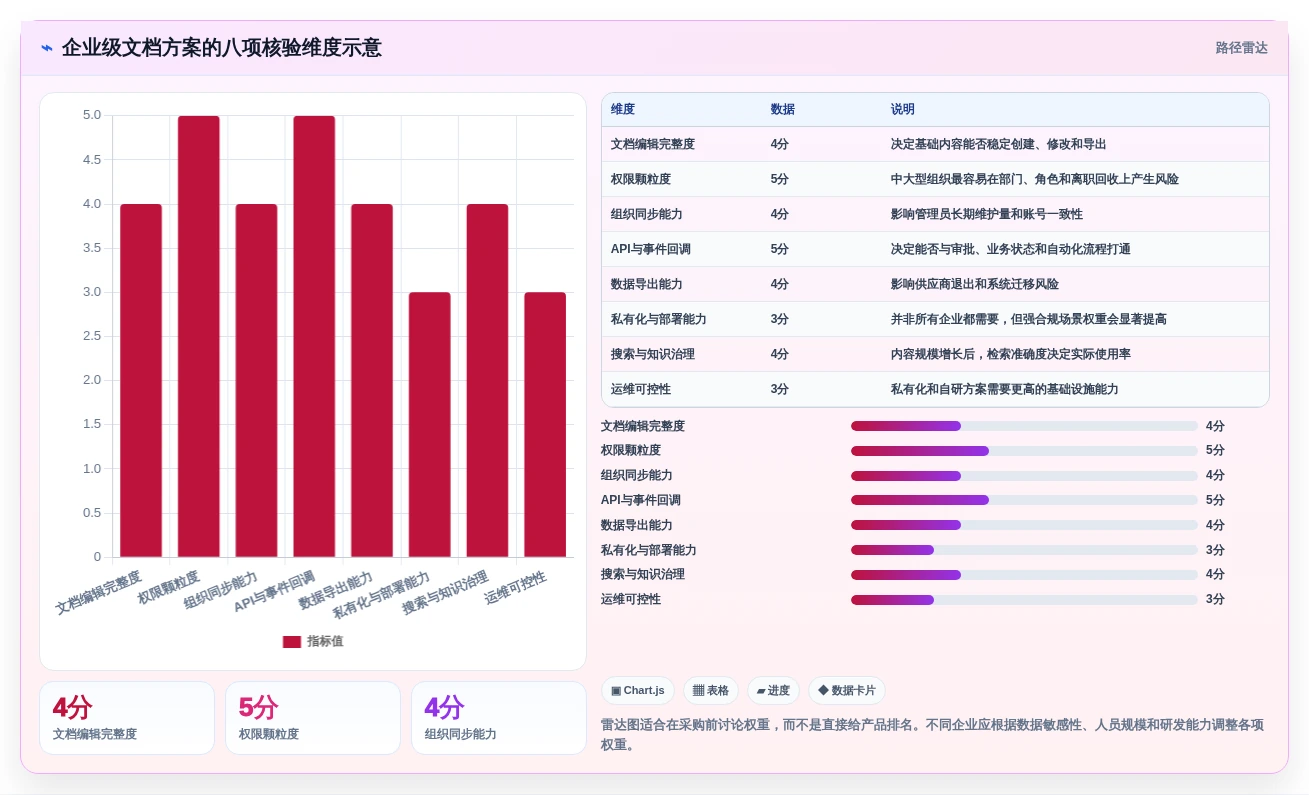Screen dimensions: 1309x795
Task: Select the 进度 tag chip
Action: pos(773,691)
